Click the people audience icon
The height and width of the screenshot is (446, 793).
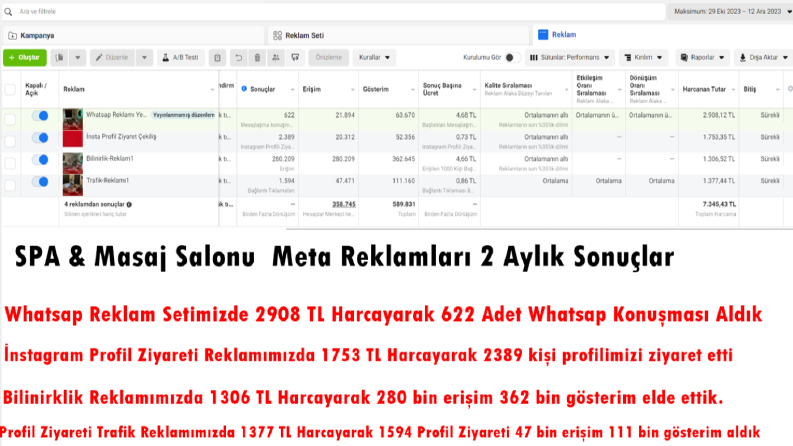tap(276, 58)
